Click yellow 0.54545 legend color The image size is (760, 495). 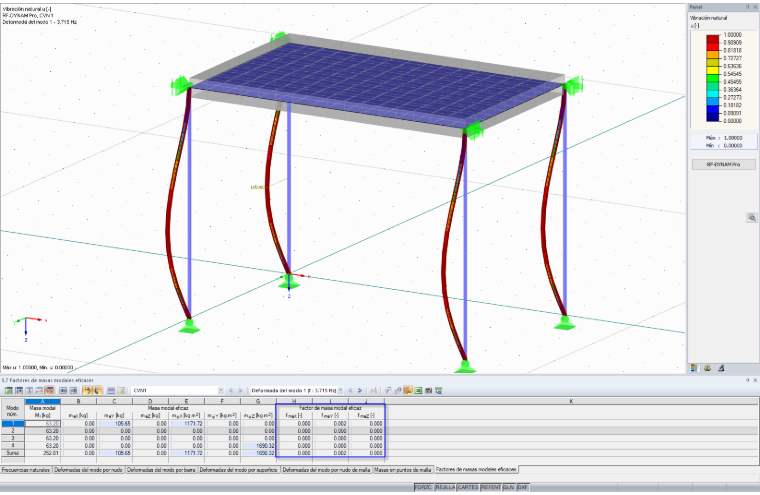coord(712,71)
